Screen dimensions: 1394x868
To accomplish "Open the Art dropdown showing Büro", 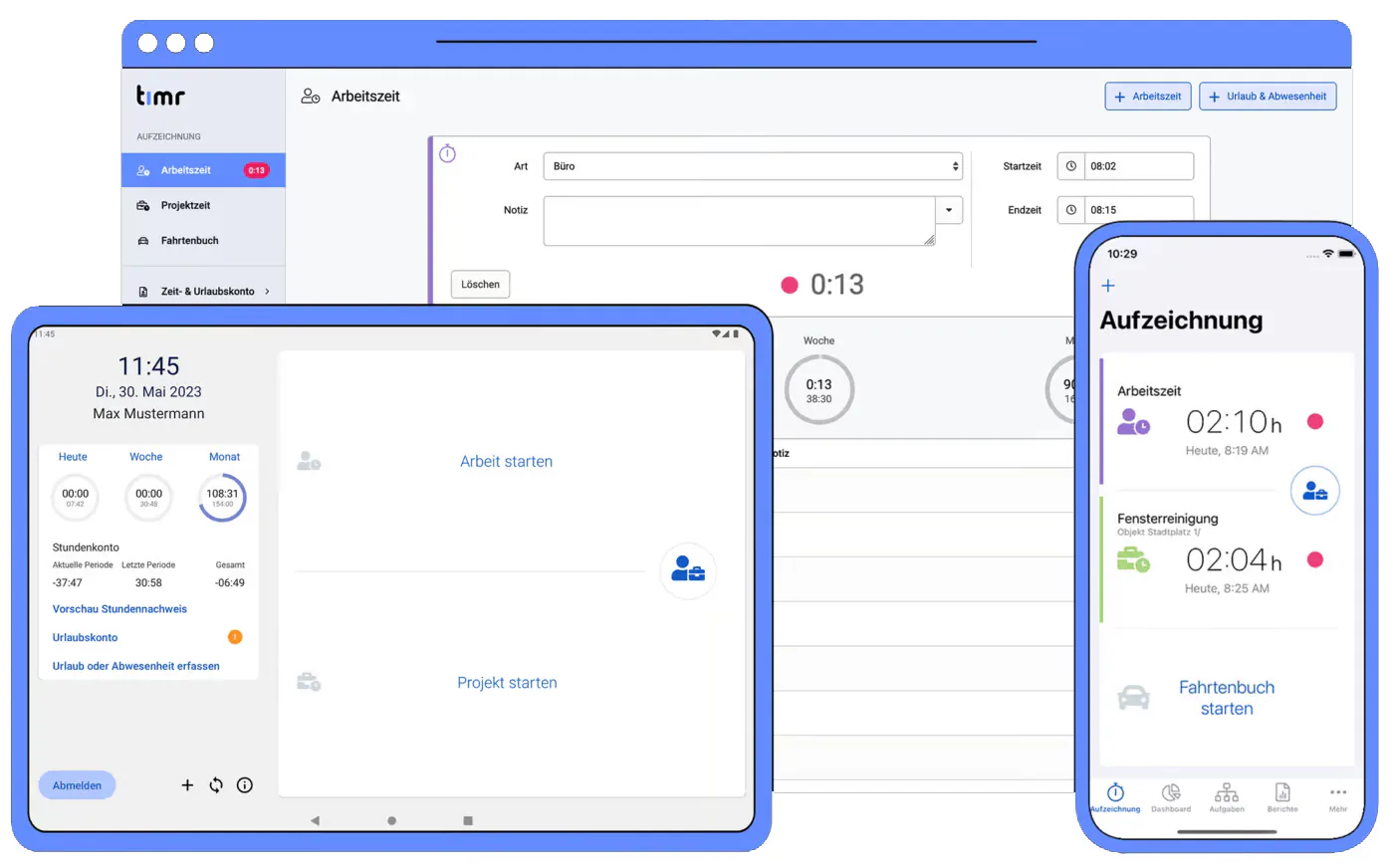I will coord(753,166).
